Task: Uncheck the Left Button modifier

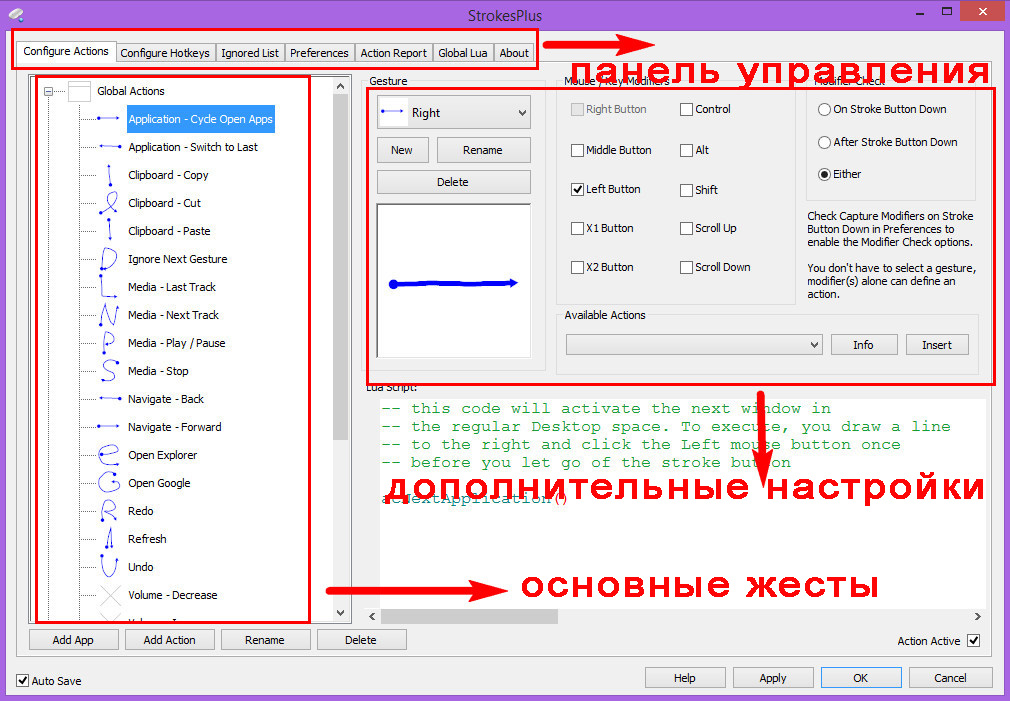Action: pyautogui.click(x=577, y=189)
